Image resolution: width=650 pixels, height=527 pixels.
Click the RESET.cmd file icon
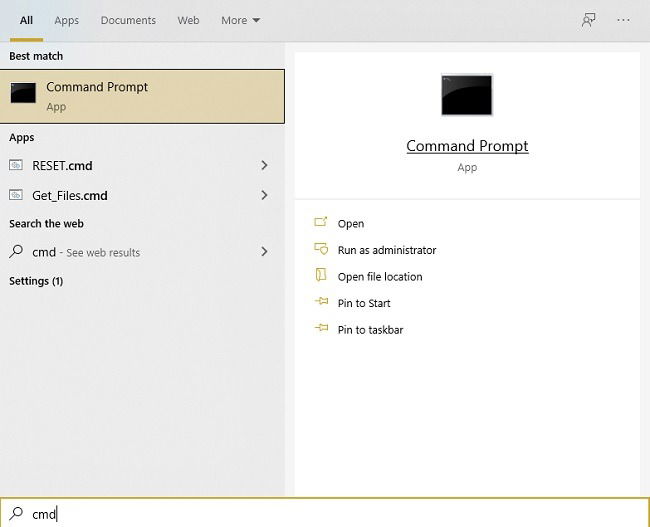pos(16,165)
